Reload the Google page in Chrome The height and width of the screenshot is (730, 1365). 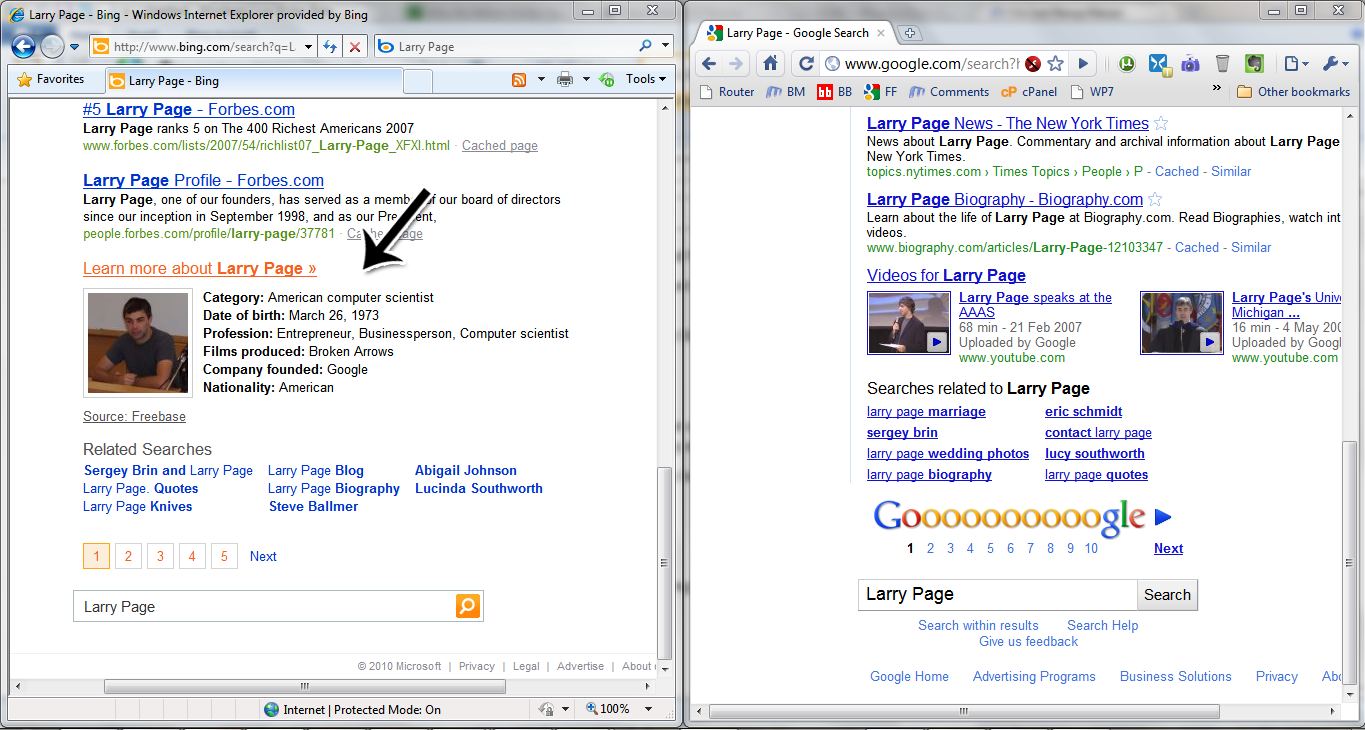pos(806,64)
